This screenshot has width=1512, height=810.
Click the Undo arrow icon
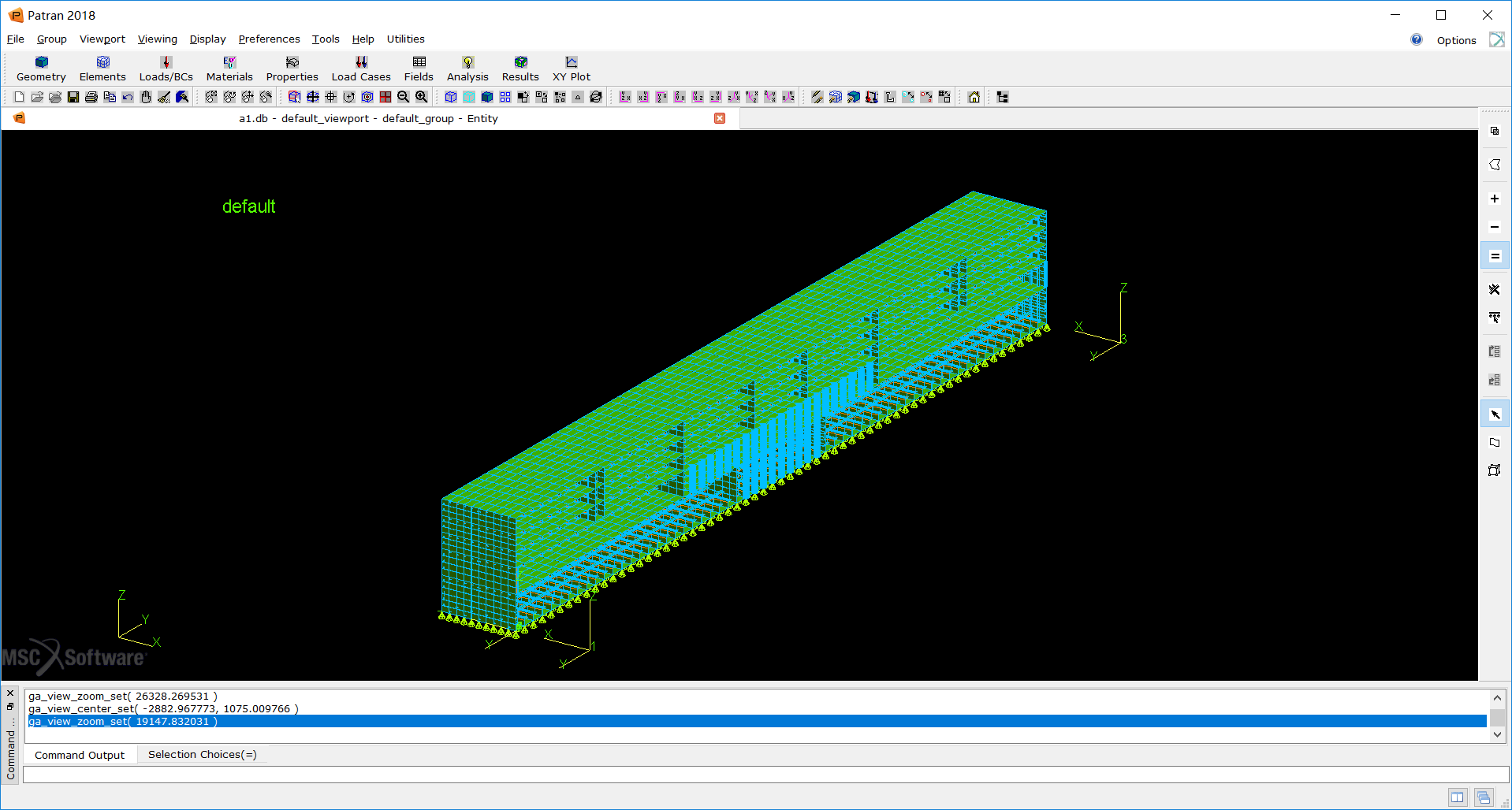tap(128, 97)
